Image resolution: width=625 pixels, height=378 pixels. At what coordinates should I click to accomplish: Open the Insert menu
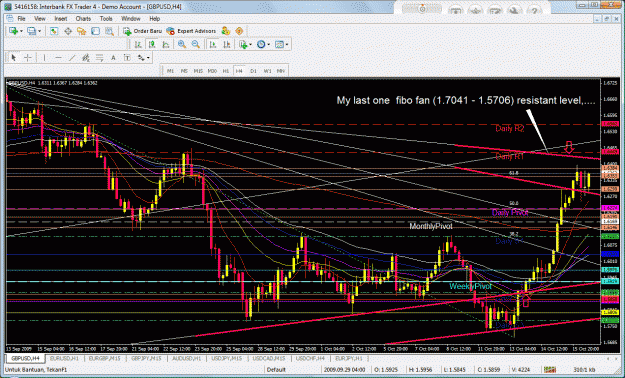point(61,19)
